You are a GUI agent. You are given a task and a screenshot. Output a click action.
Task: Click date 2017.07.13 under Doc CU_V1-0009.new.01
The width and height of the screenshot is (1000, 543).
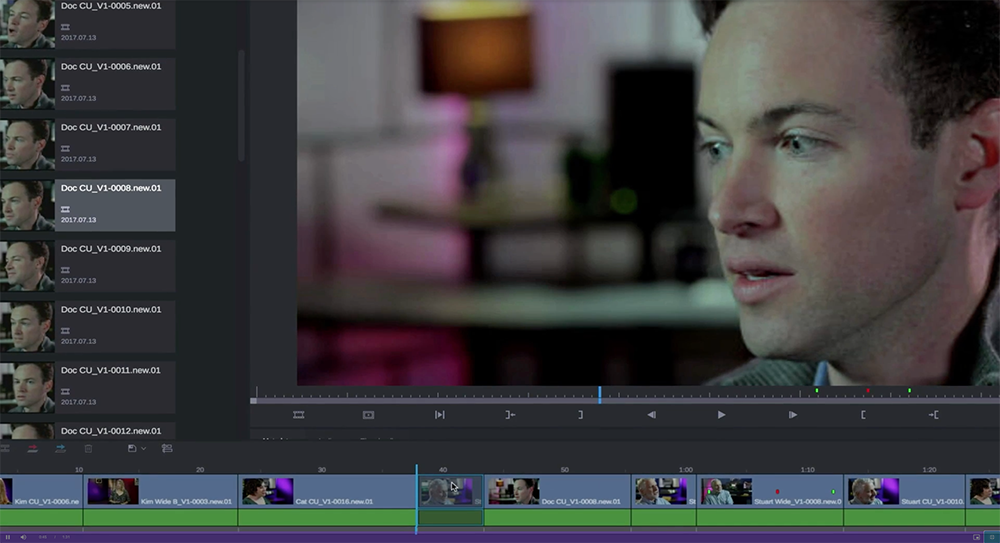[x=78, y=281]
